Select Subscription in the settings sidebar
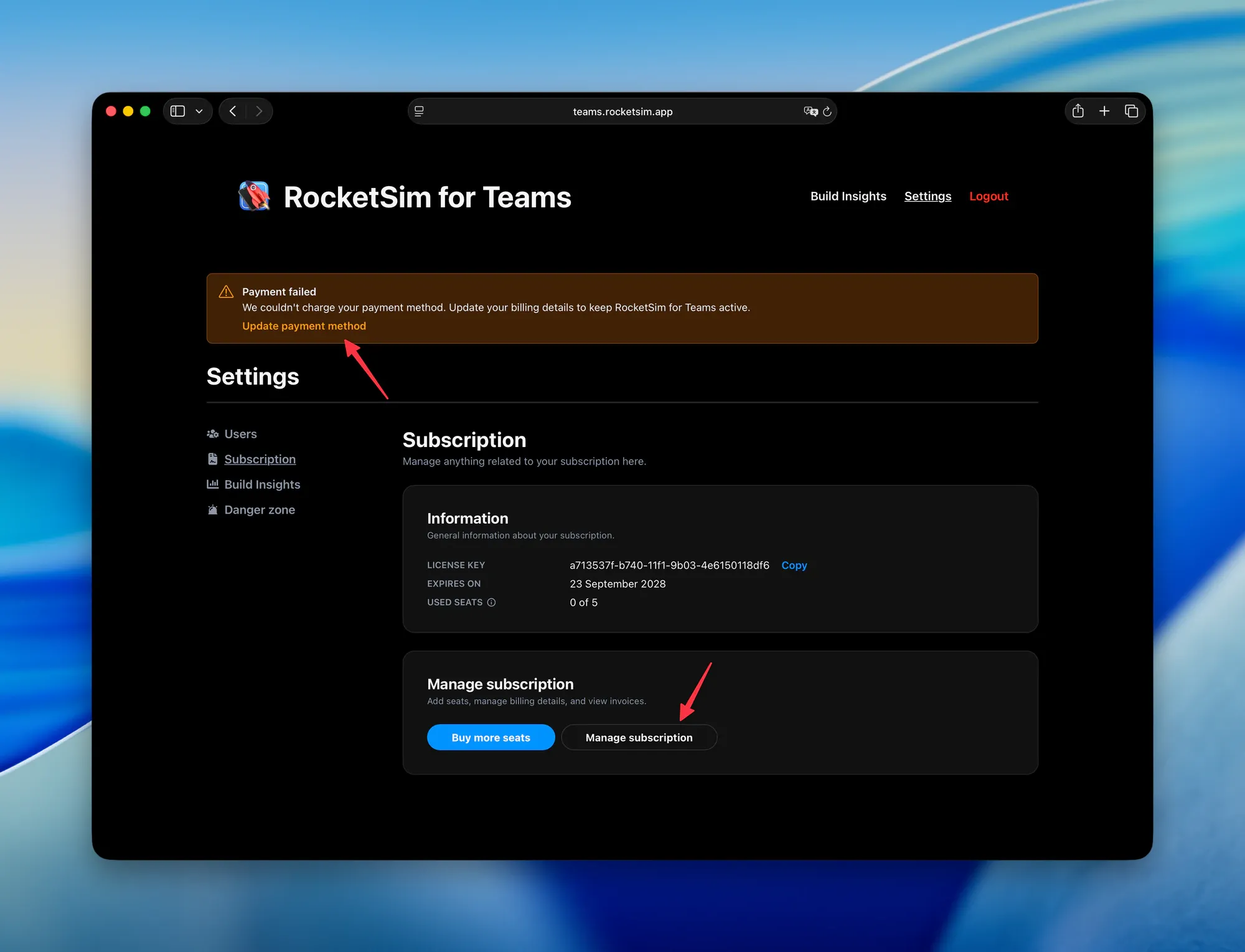Screen dimensions: 1245x952 [x=260, y=460]
